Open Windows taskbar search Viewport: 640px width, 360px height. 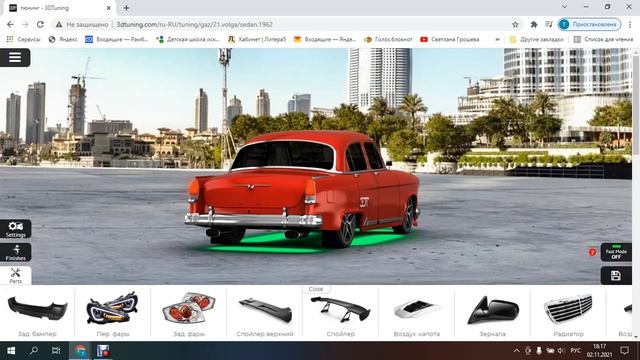[34, 351]
